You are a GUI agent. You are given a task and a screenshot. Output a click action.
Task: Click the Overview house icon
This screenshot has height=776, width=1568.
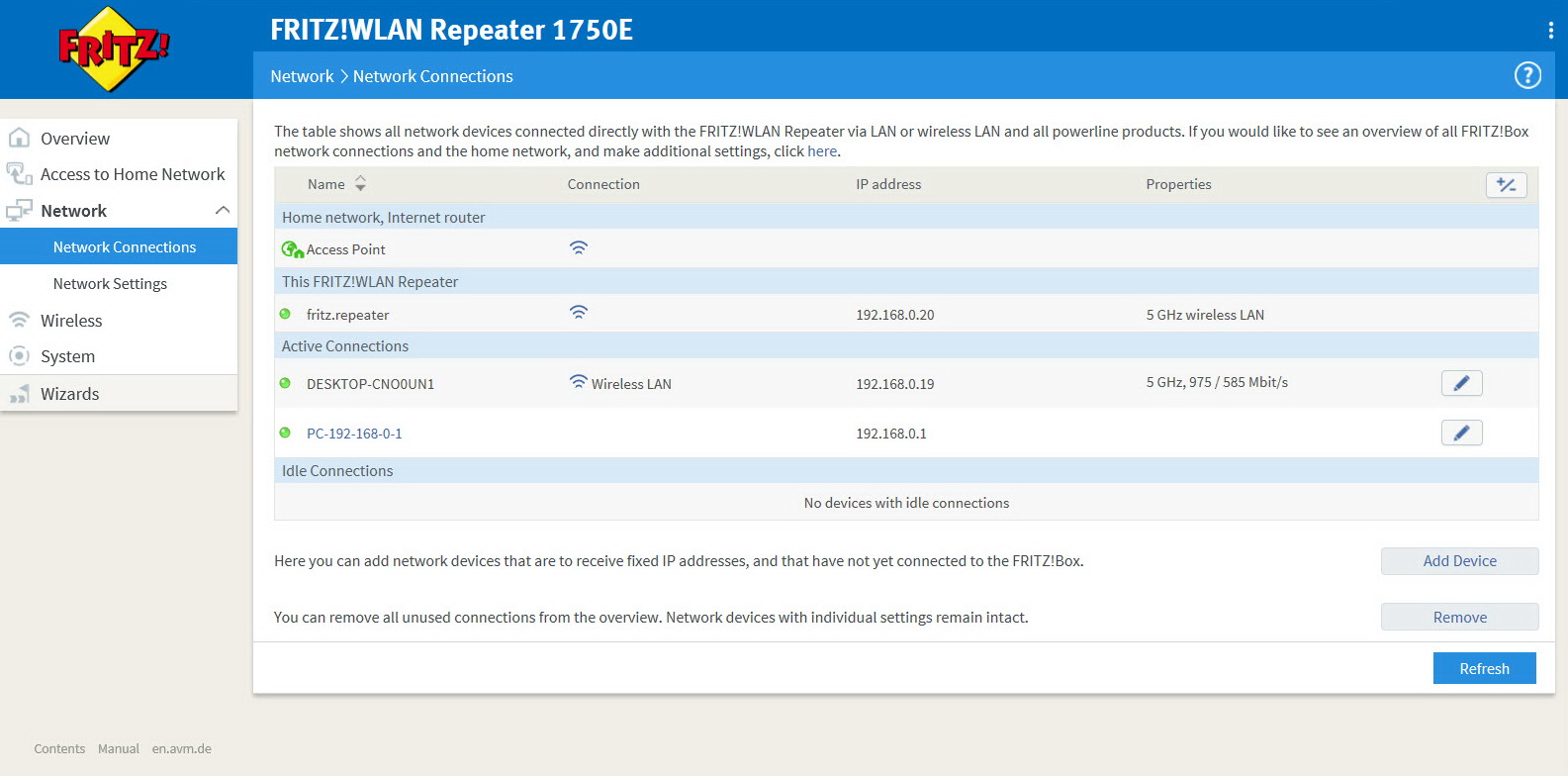click(x=19, y=138)
